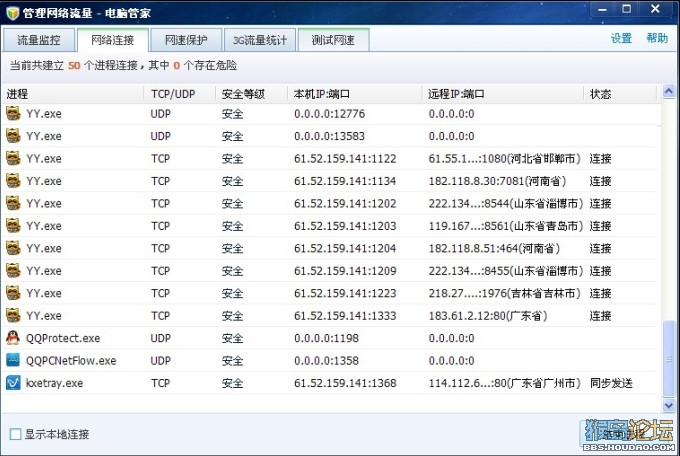680x456 pixels.
Task: Open the 设置 link
Action: 621,38
